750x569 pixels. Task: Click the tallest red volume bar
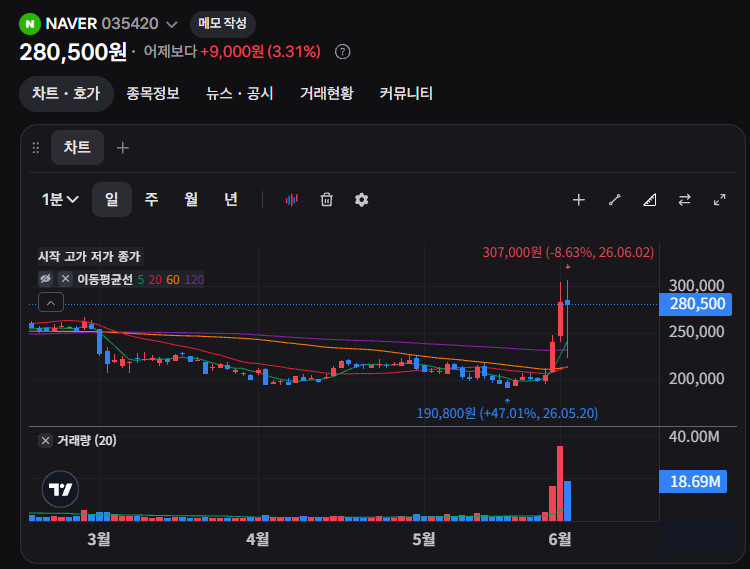[x=560, y=483]
